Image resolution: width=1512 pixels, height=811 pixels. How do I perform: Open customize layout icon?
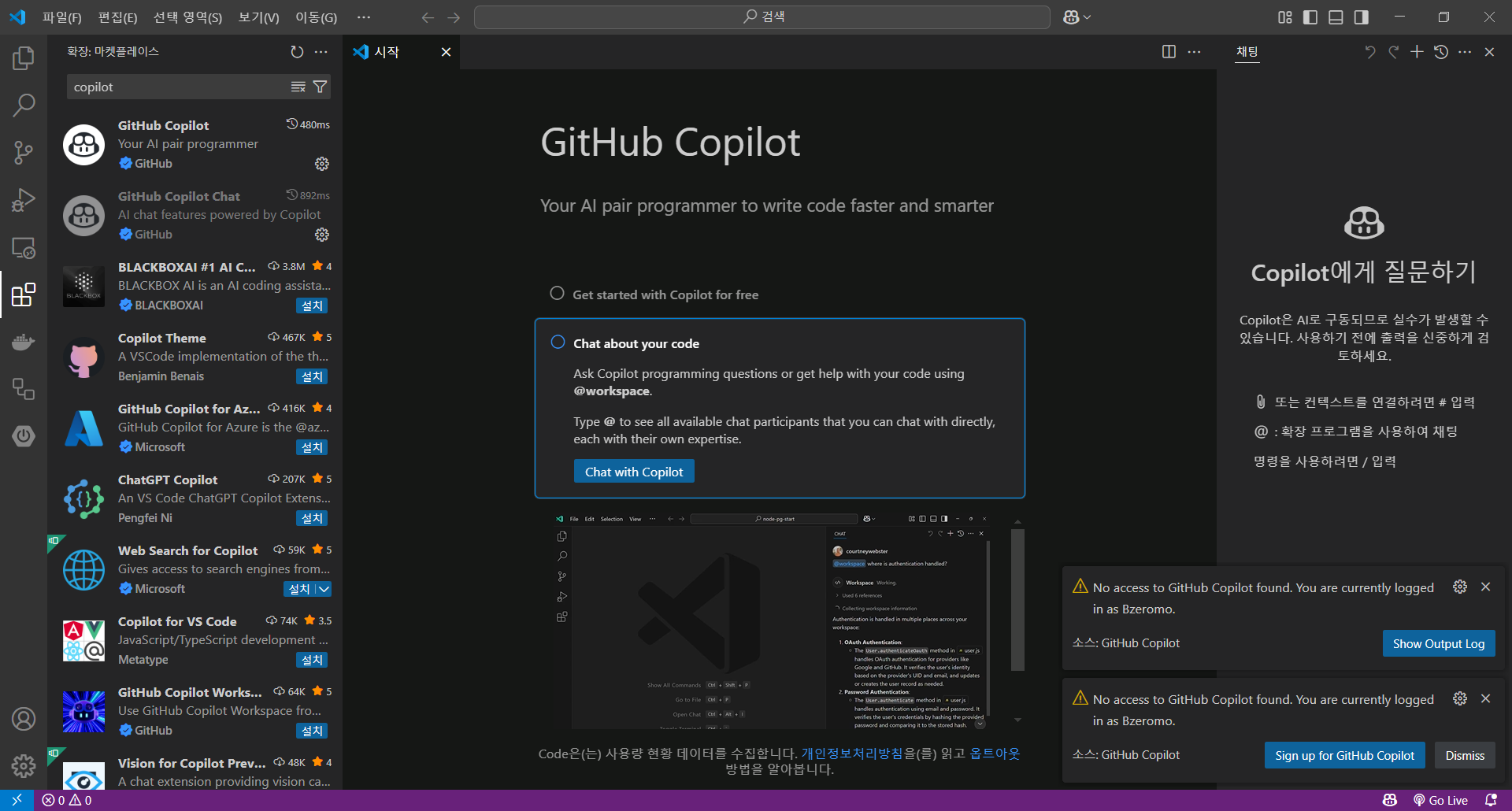pos(1285,17)
